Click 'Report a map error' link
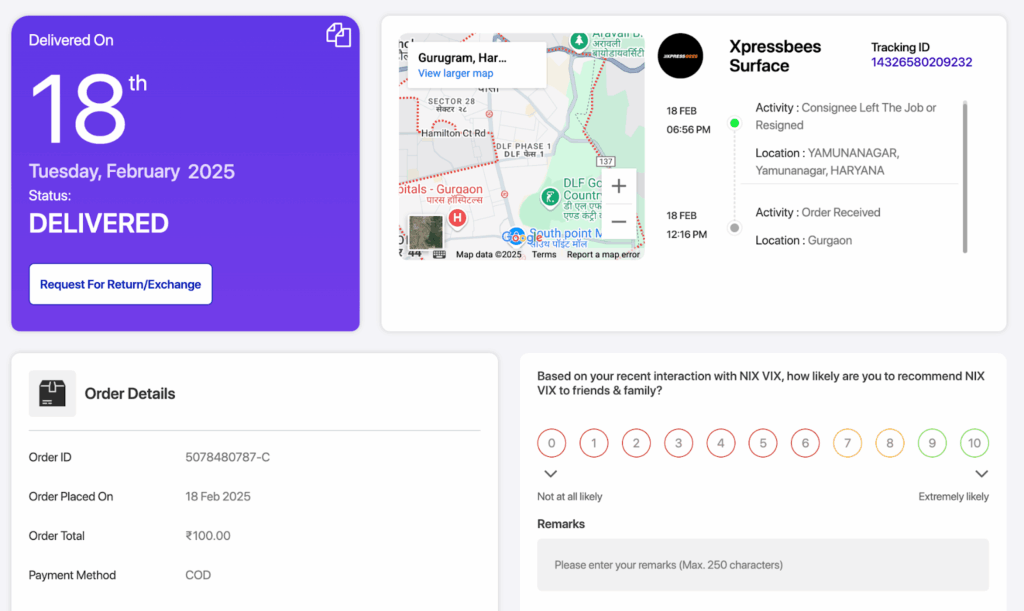This screenshot has width=1024, height=611. click(x=602, y=254)
